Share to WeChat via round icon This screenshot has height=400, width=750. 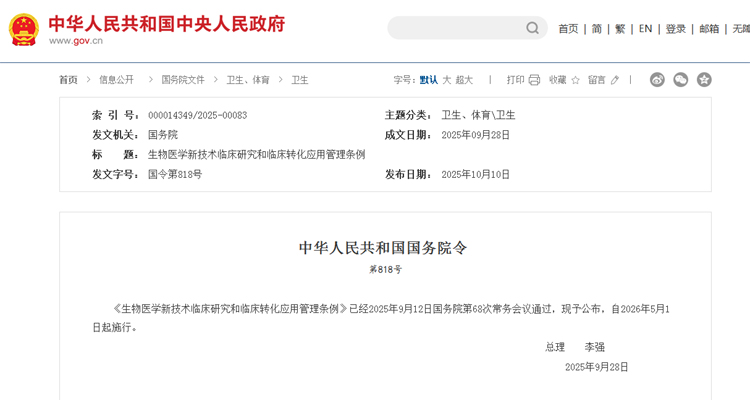point(681,80)
